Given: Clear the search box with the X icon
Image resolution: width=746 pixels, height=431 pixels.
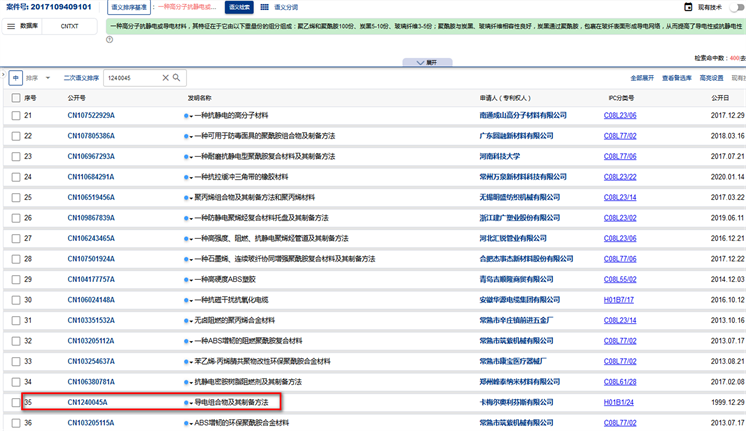Looking at the screenshot, I should [165, 77].
